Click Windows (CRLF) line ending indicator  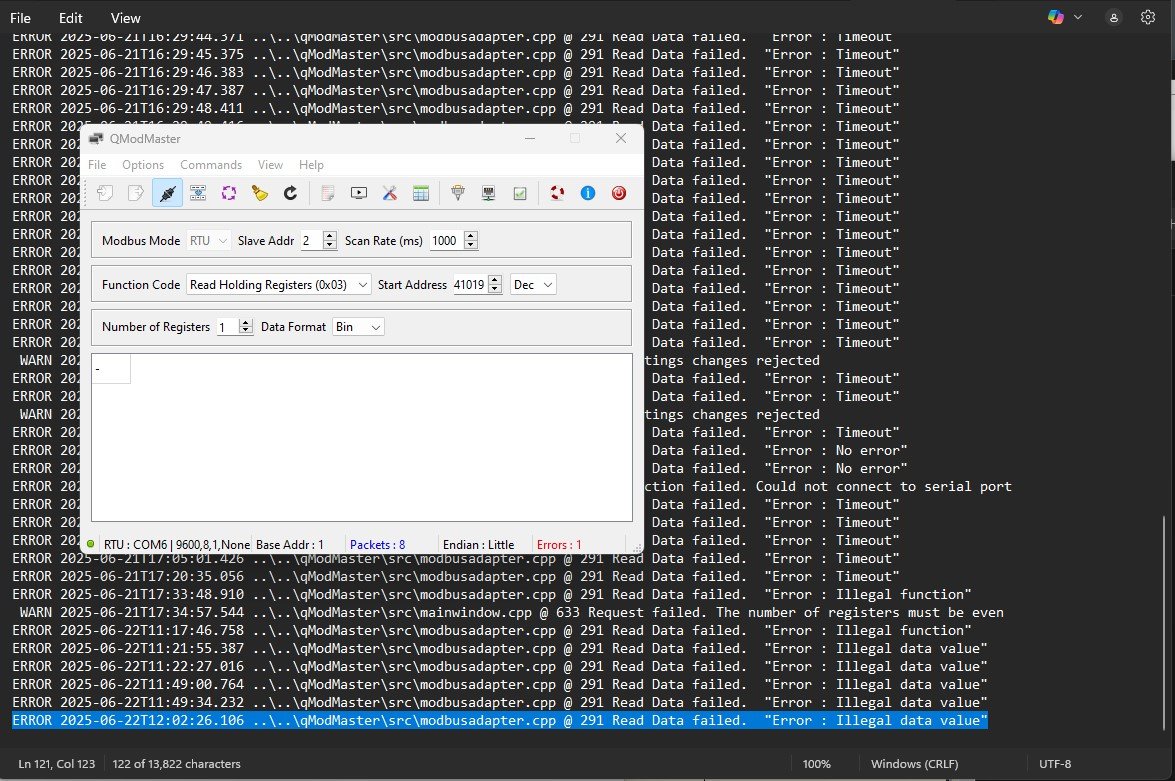coord(914,764)
